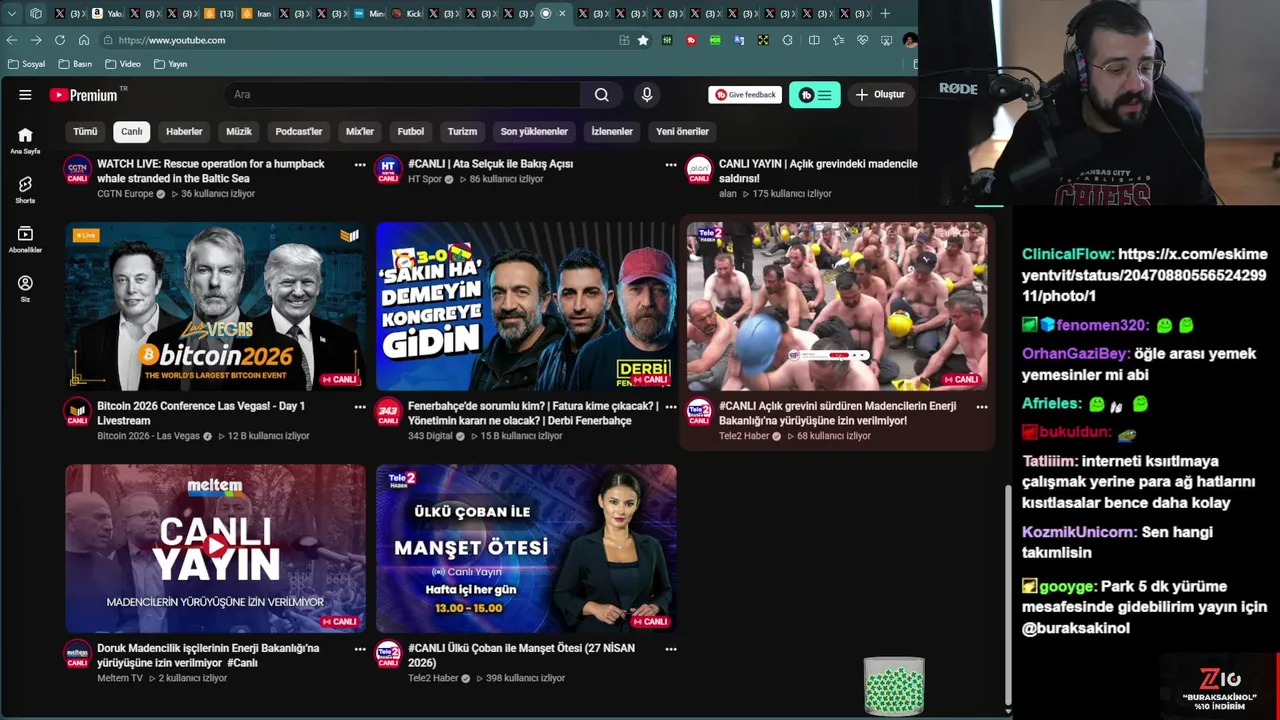Switch to the Kick browser tab
The height and width of the screenshot is (720, 1280).
[407, 13]
